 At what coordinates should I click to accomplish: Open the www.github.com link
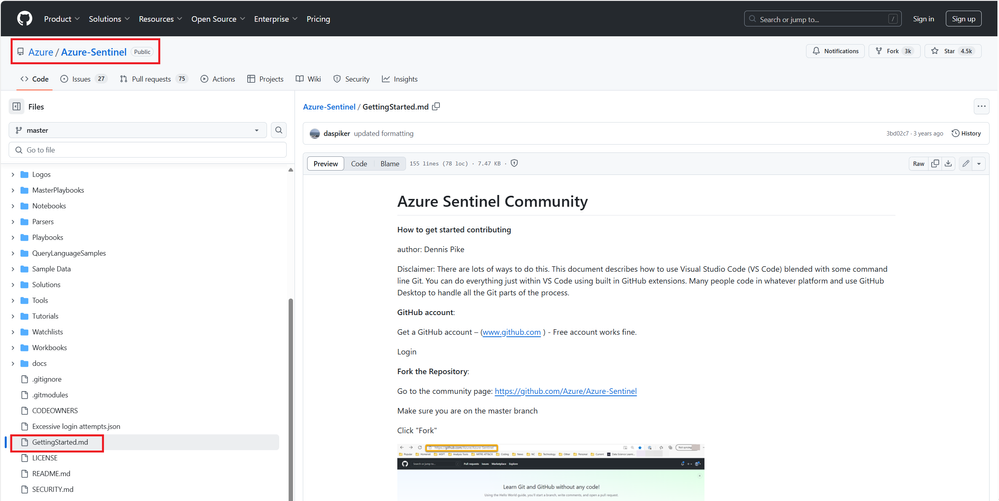point(511,332)
